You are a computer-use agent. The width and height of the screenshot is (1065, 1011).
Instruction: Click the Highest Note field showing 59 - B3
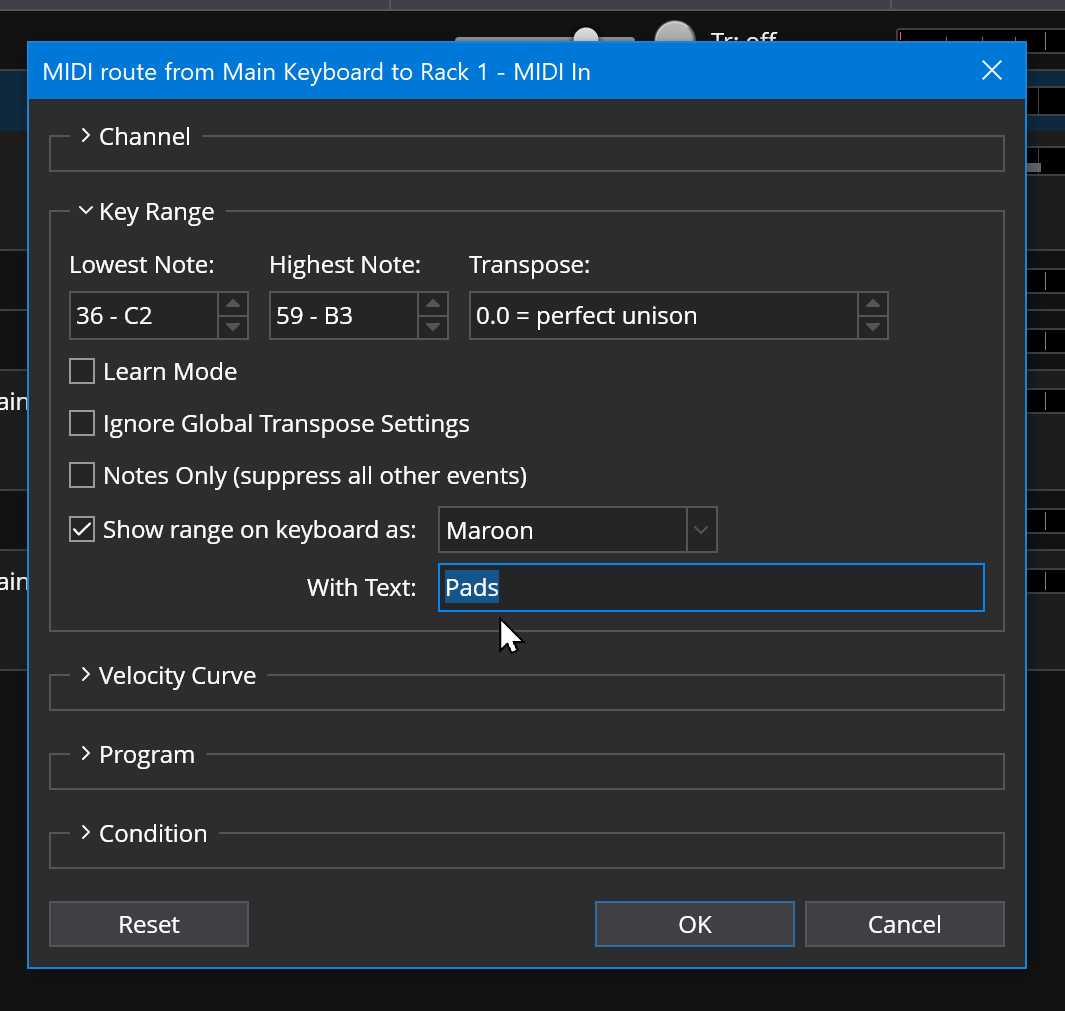click(x=343, y=315)
